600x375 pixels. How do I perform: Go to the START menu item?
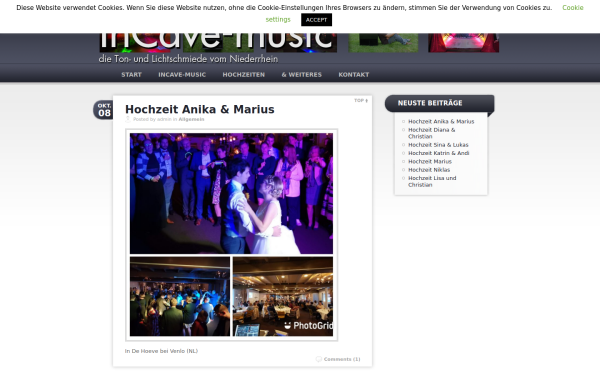131,75
